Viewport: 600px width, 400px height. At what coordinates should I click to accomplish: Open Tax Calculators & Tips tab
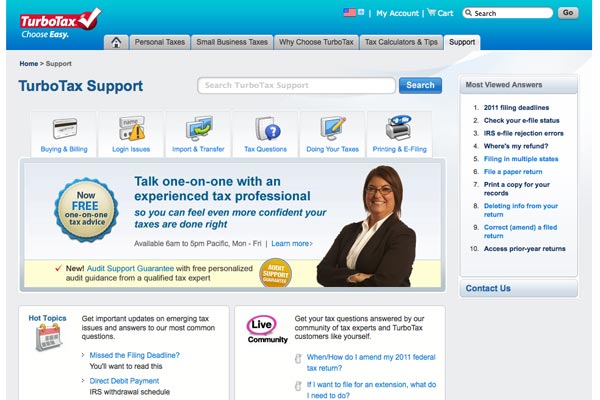pos(401,42)
